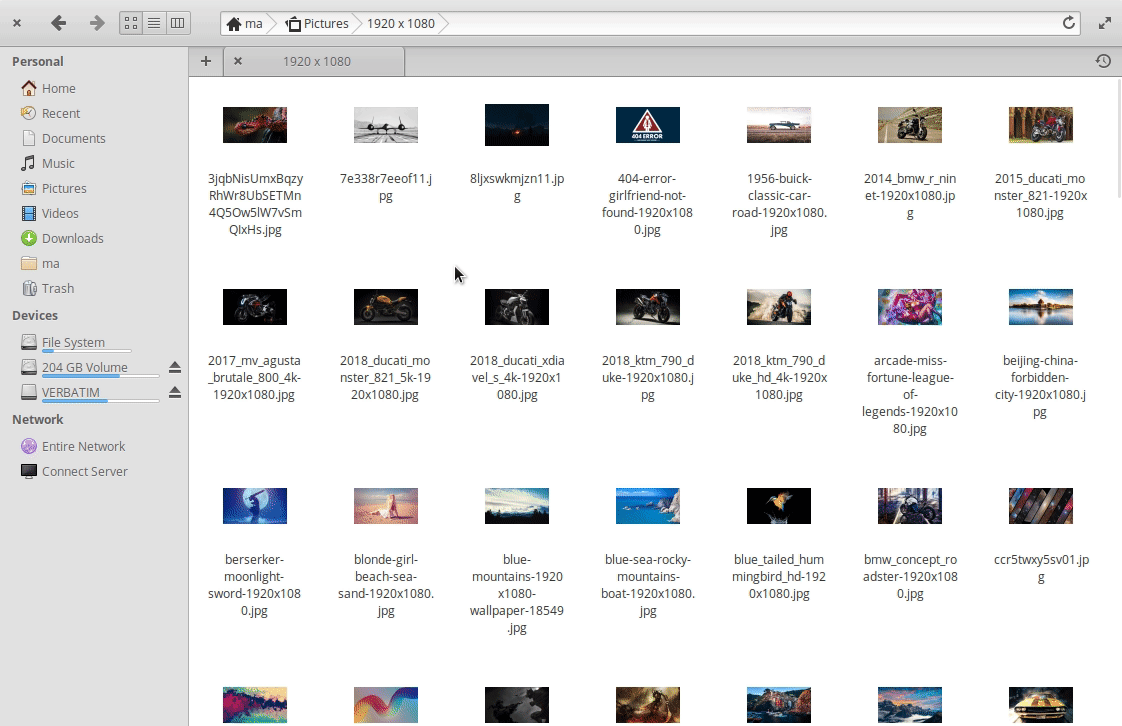Go back to previous folder
Screen dimensions: 1122x726
59,24
